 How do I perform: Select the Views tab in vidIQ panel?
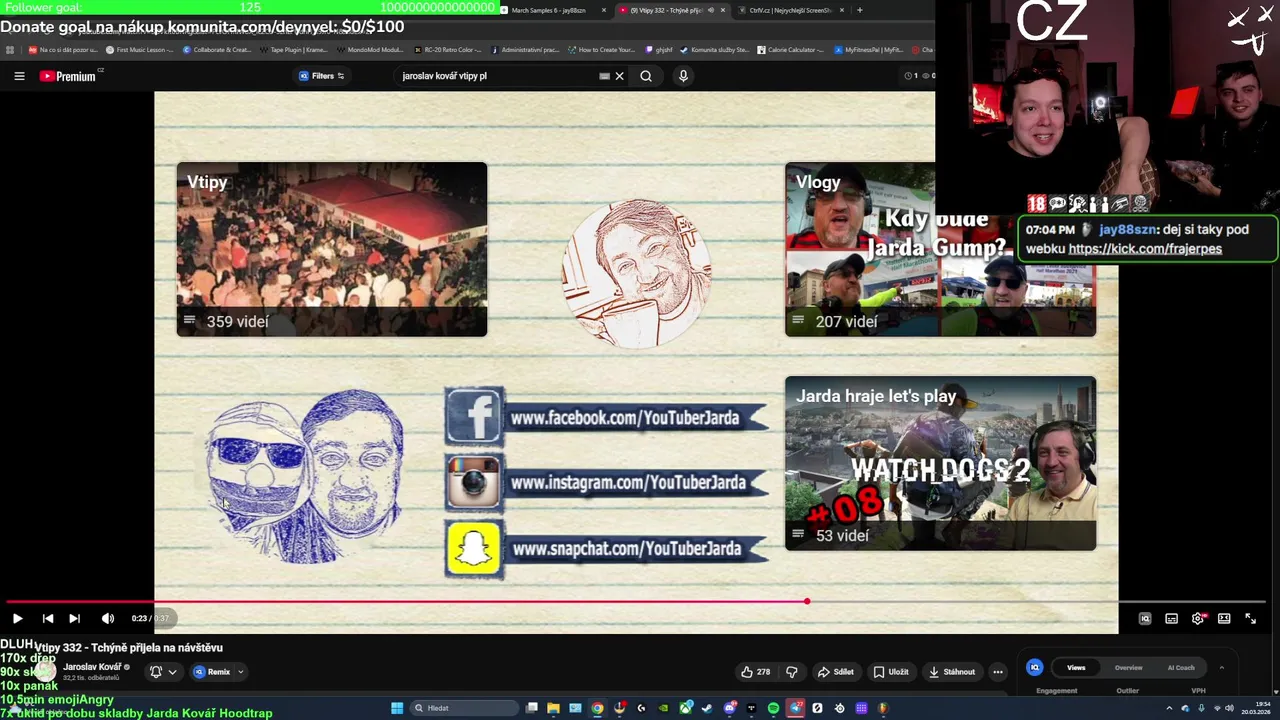[x=1076, y=667]
